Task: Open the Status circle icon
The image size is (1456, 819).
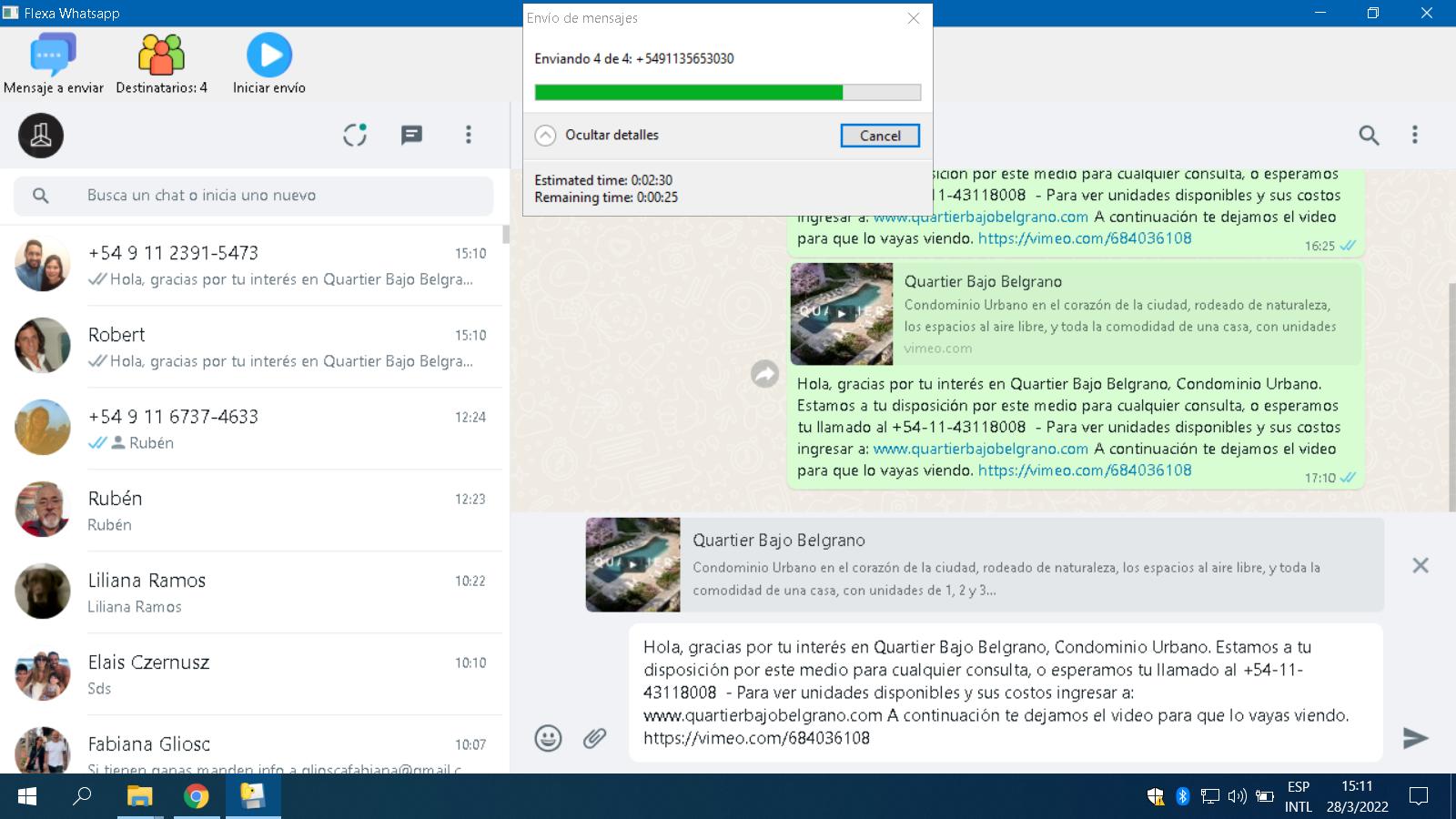Action: tap(355, 135)
